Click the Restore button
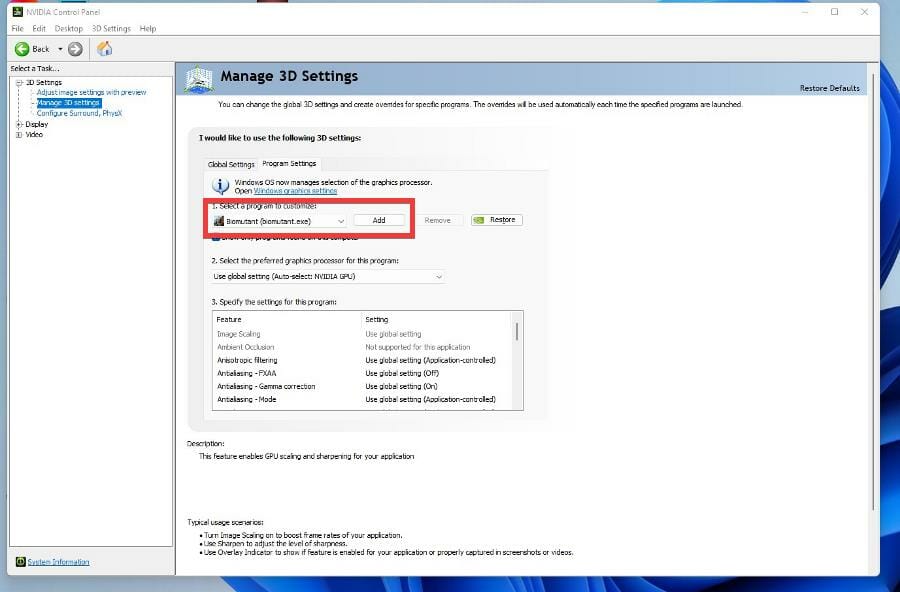 click(497, 220)
